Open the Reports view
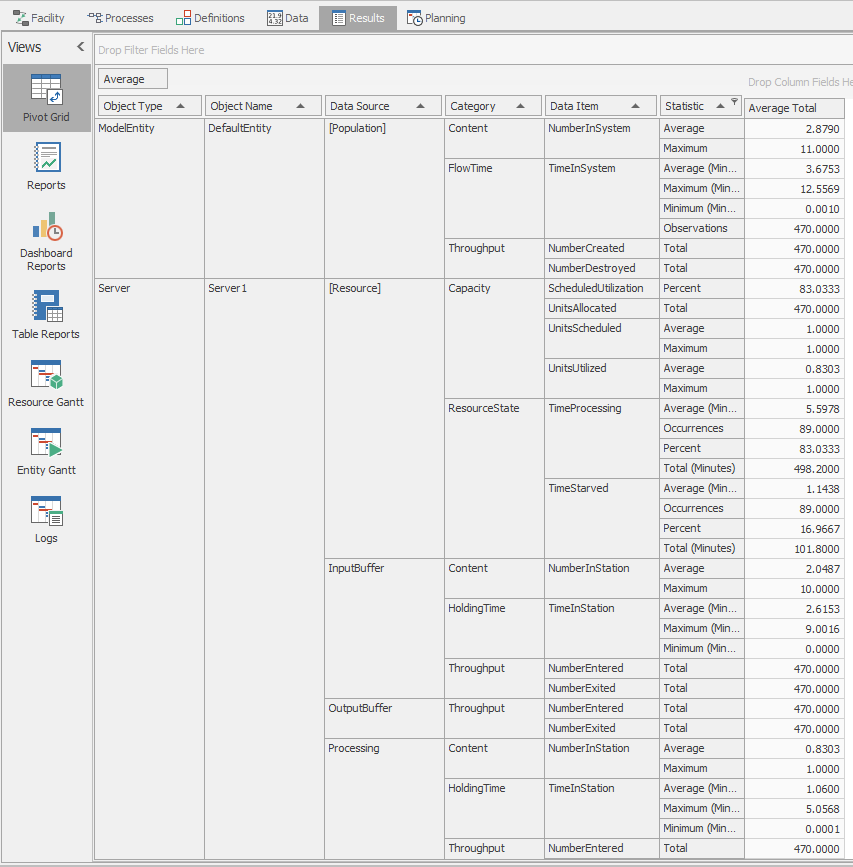 click(46, 166)
